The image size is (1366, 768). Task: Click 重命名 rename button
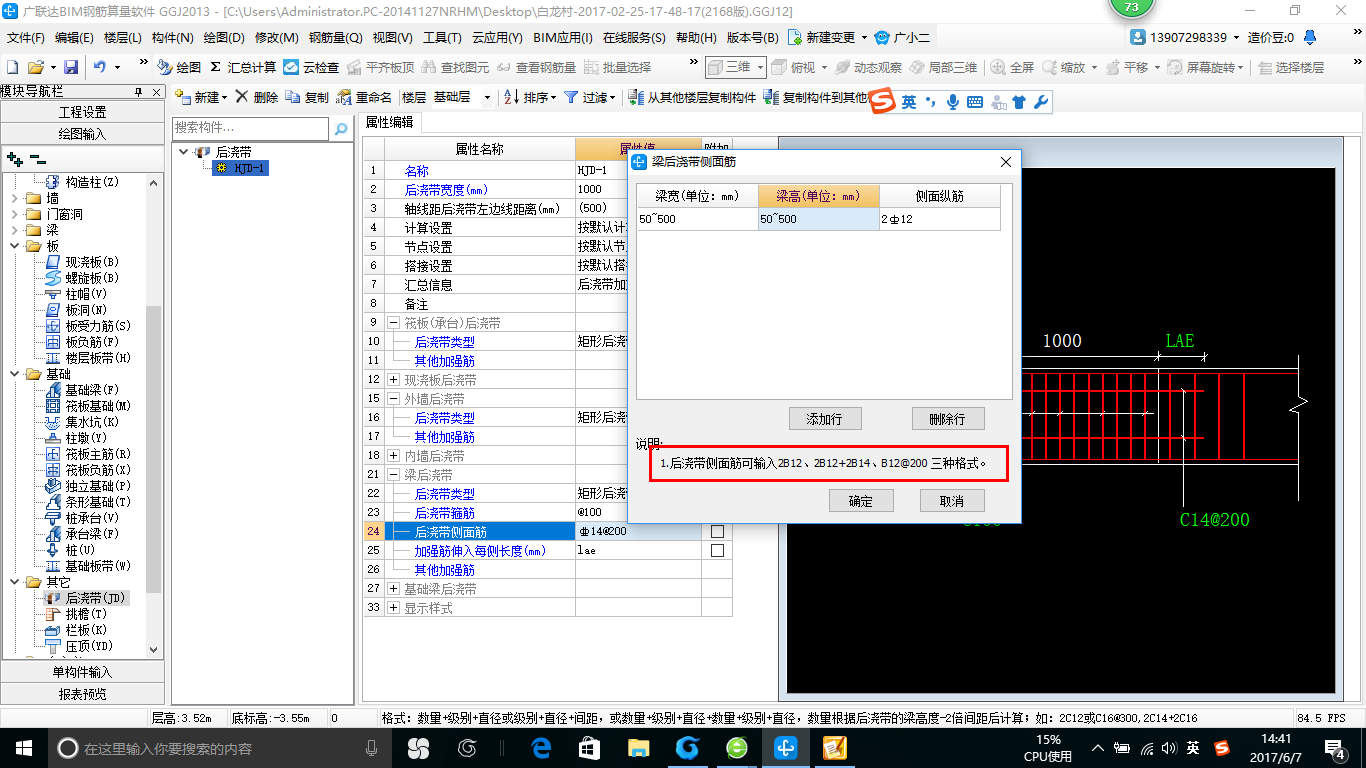(x=365, y=97)
